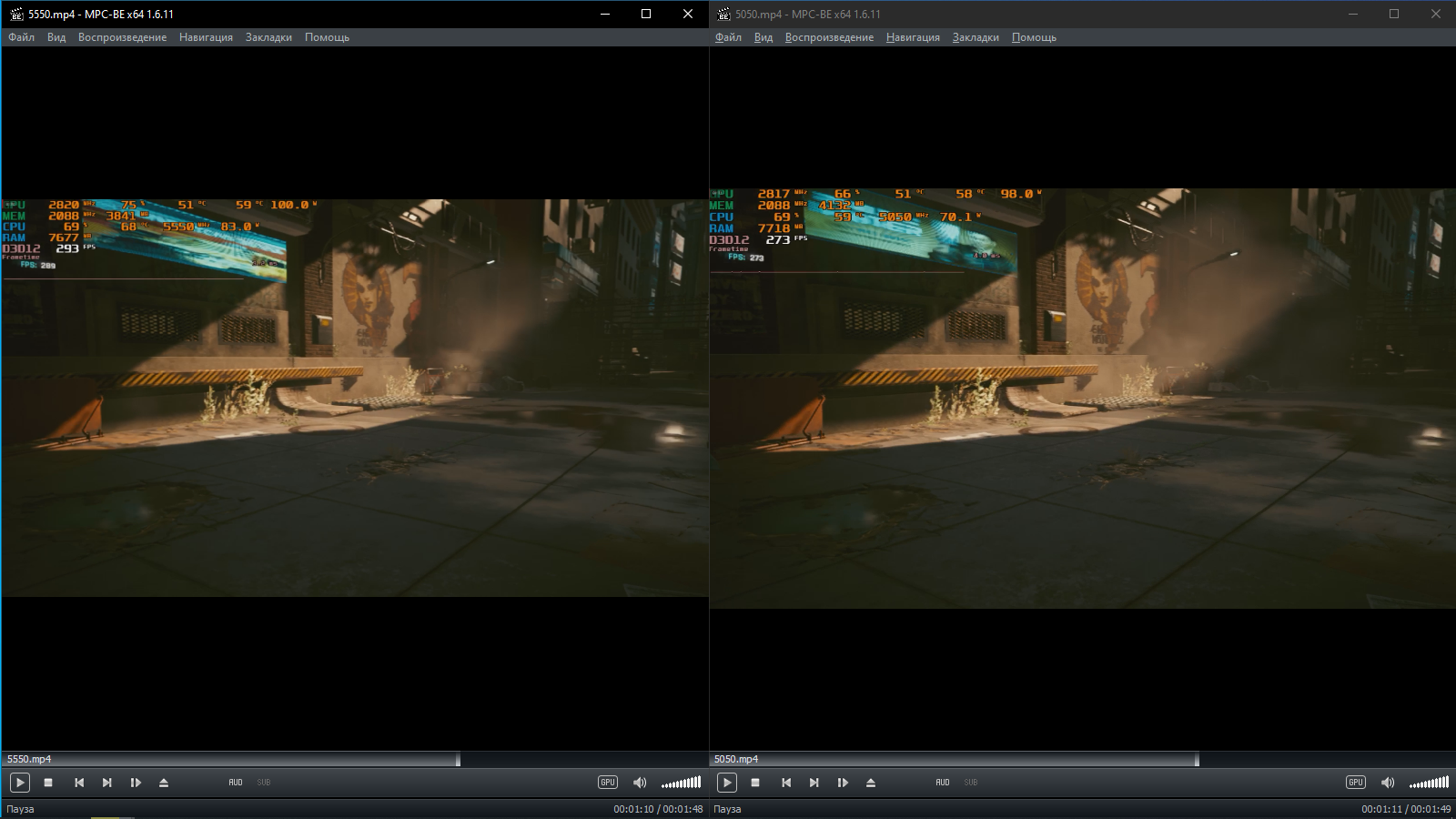Click the MPC-BE app icon in 5550.mp4 title bar
This screenshot has height=819, width=1456.
[x=15, y=14]
